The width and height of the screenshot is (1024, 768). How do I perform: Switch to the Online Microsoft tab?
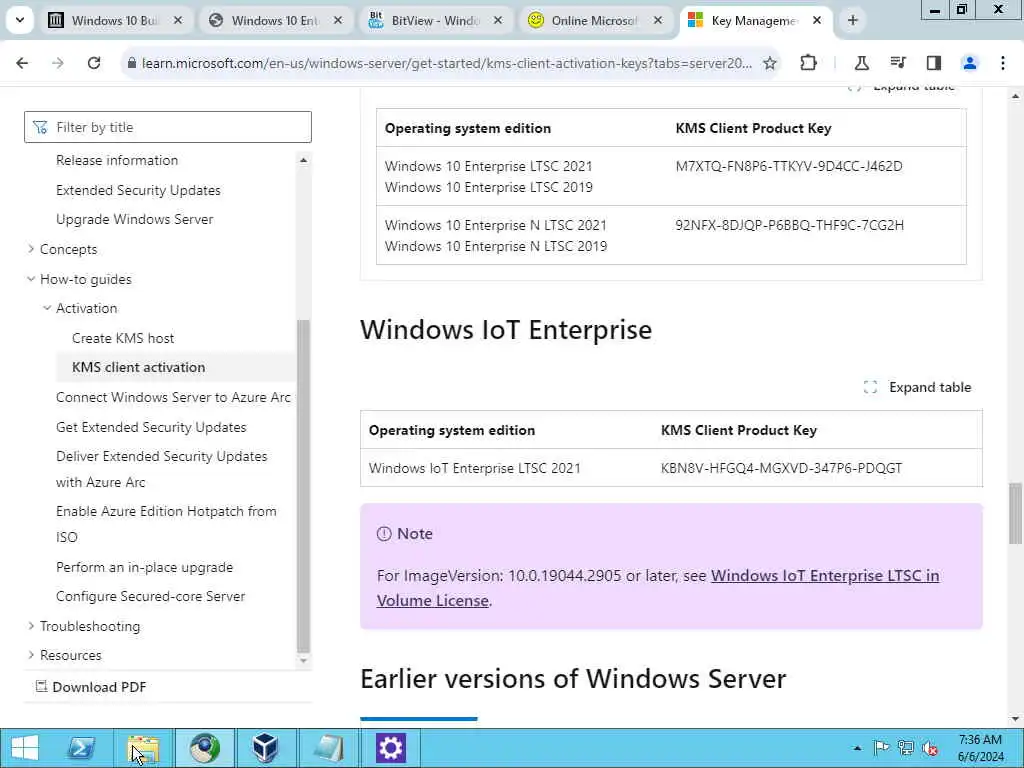(595, 20)
